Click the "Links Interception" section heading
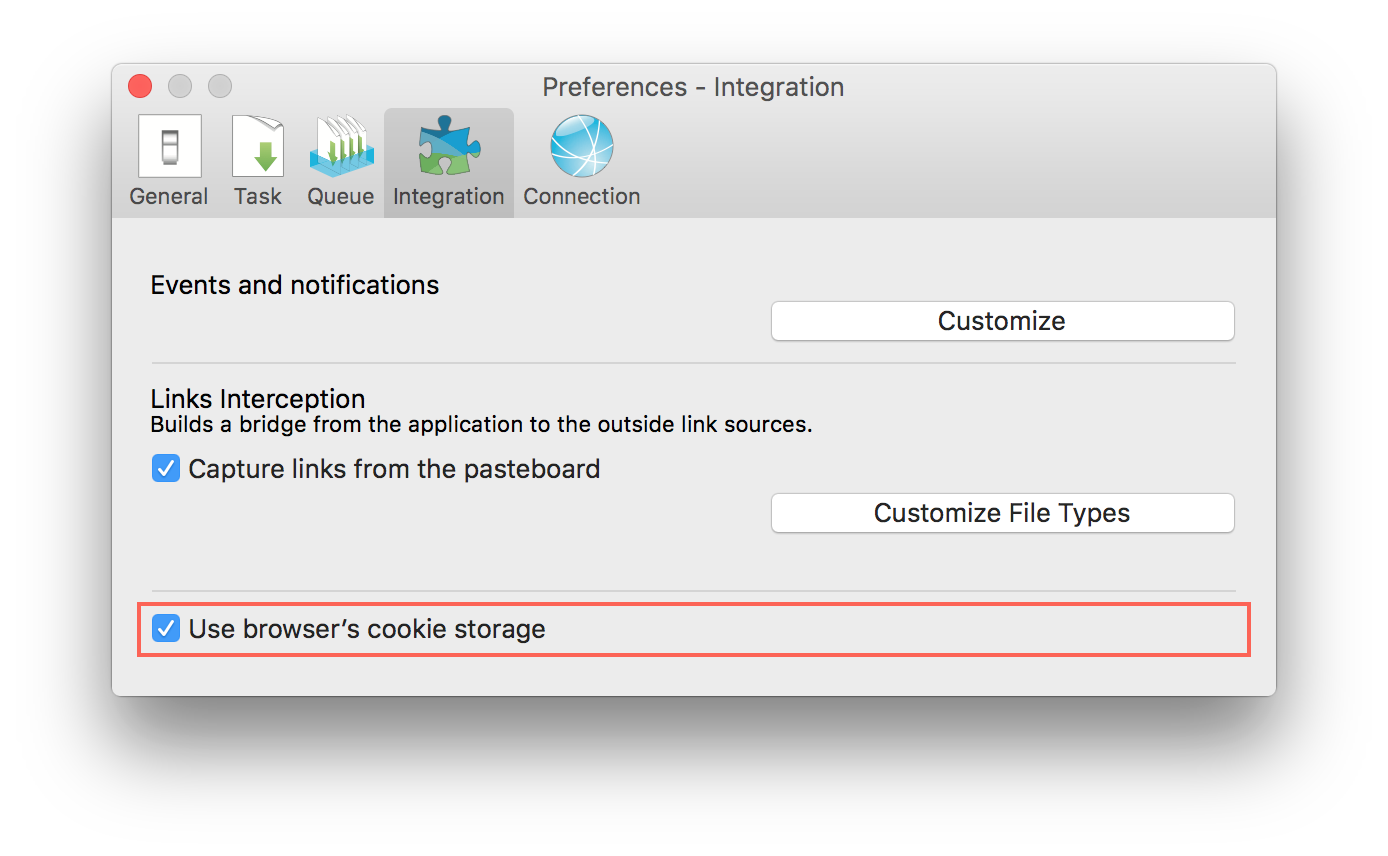The height and width of the screenshot is (856, 1388). pos(257,398)
